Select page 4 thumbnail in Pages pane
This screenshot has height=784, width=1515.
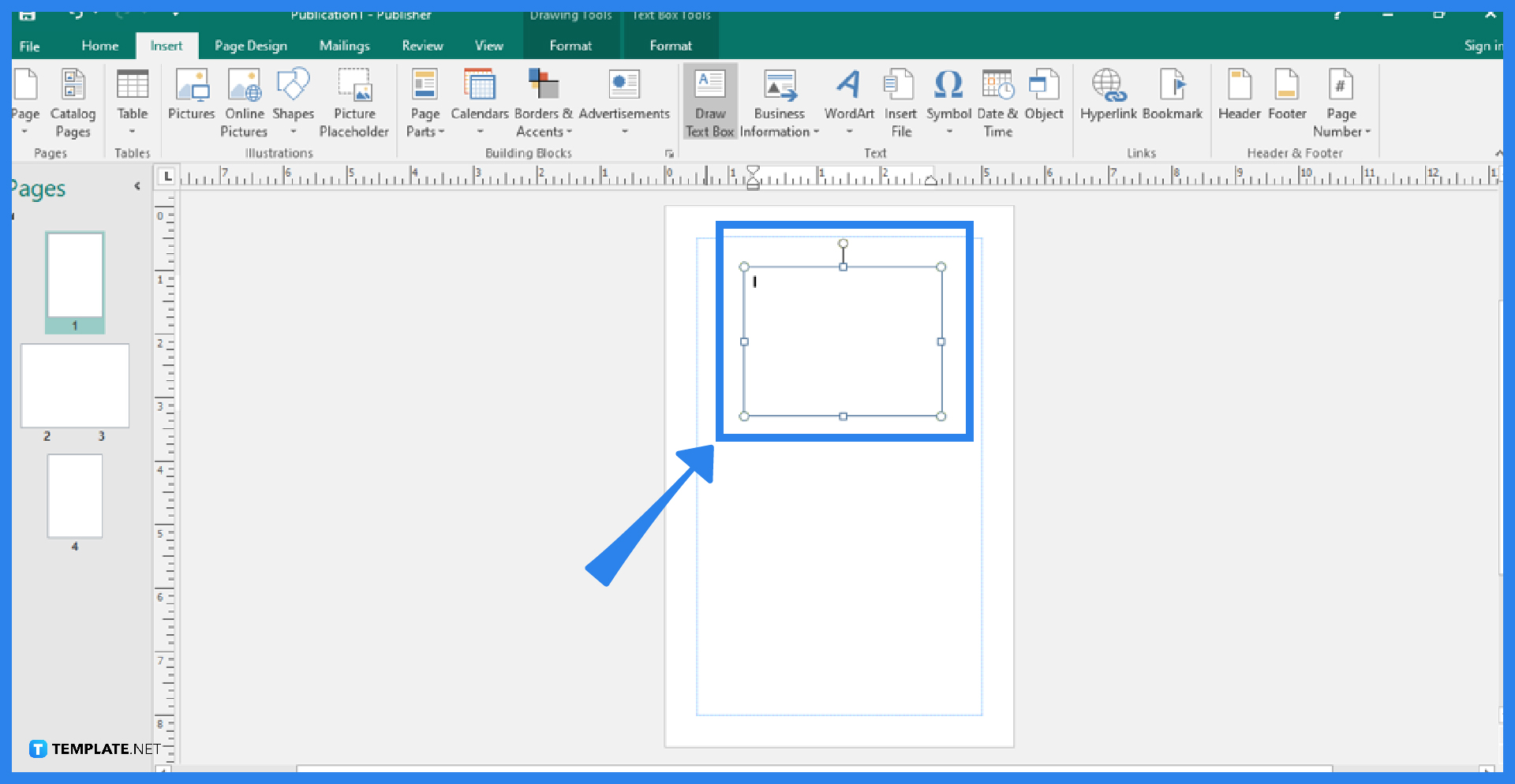(x=75, y=495)
